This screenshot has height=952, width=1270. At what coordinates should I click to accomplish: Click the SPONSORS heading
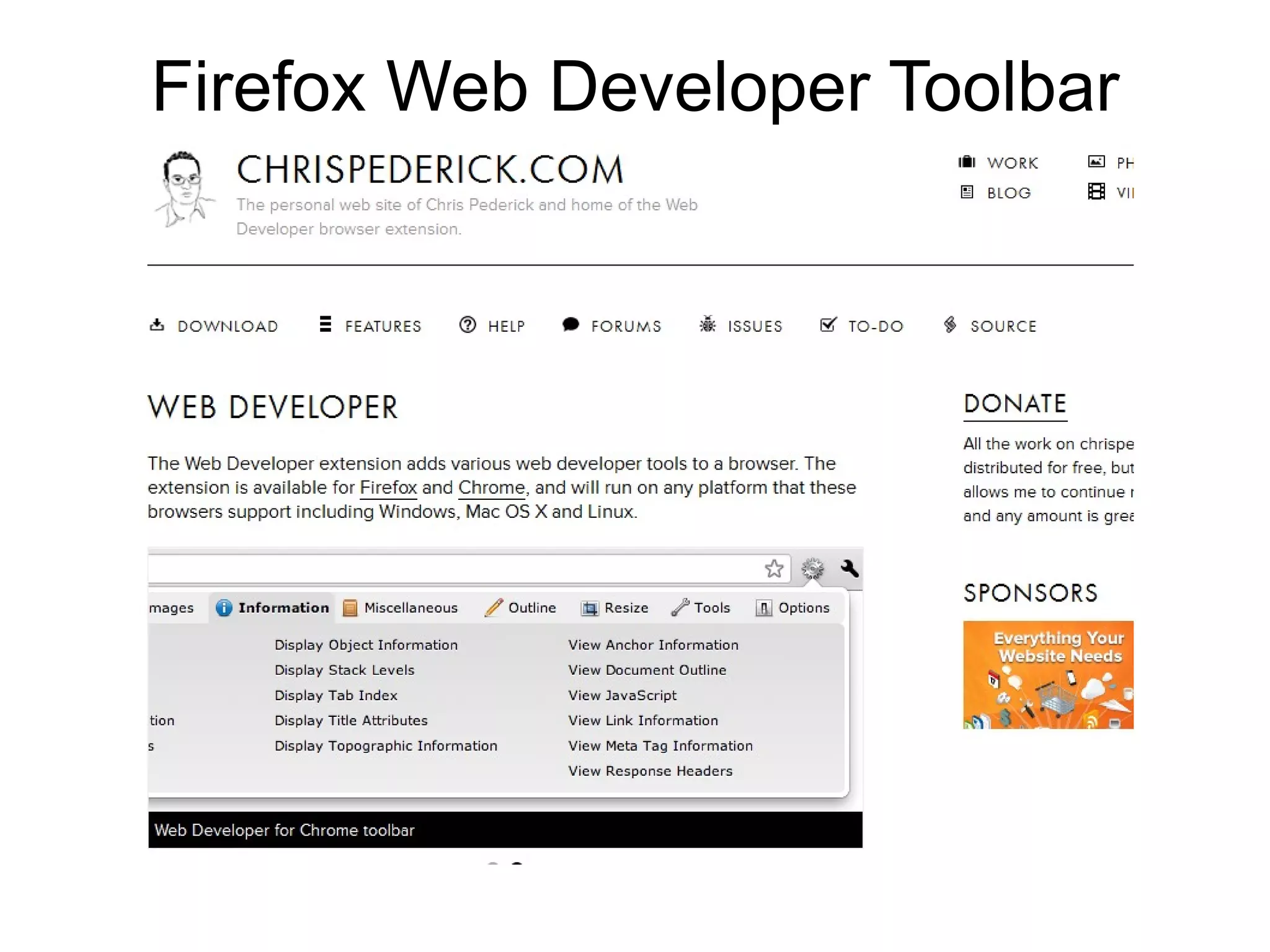tap(1030, 593)
